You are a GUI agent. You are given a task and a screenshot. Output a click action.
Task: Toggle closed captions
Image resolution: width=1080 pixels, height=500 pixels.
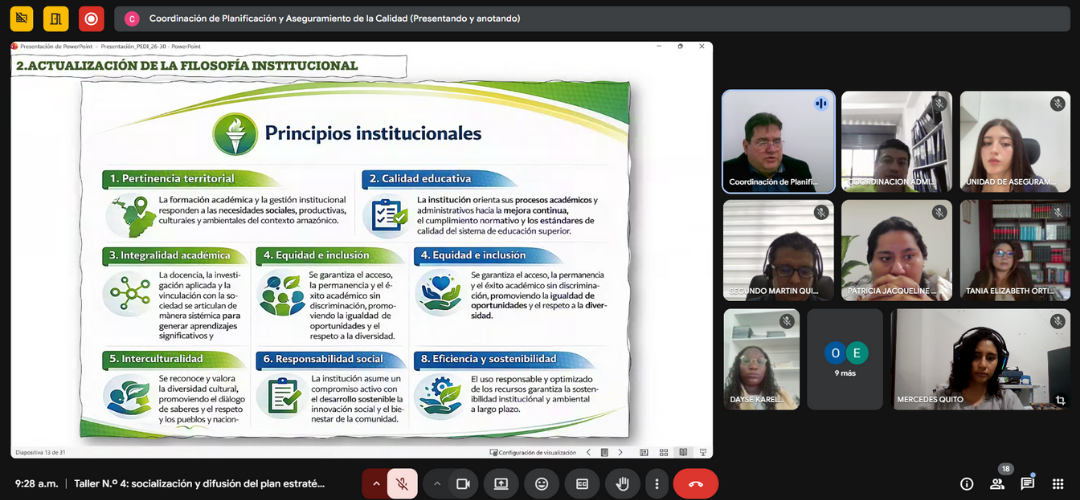point(582,484)
